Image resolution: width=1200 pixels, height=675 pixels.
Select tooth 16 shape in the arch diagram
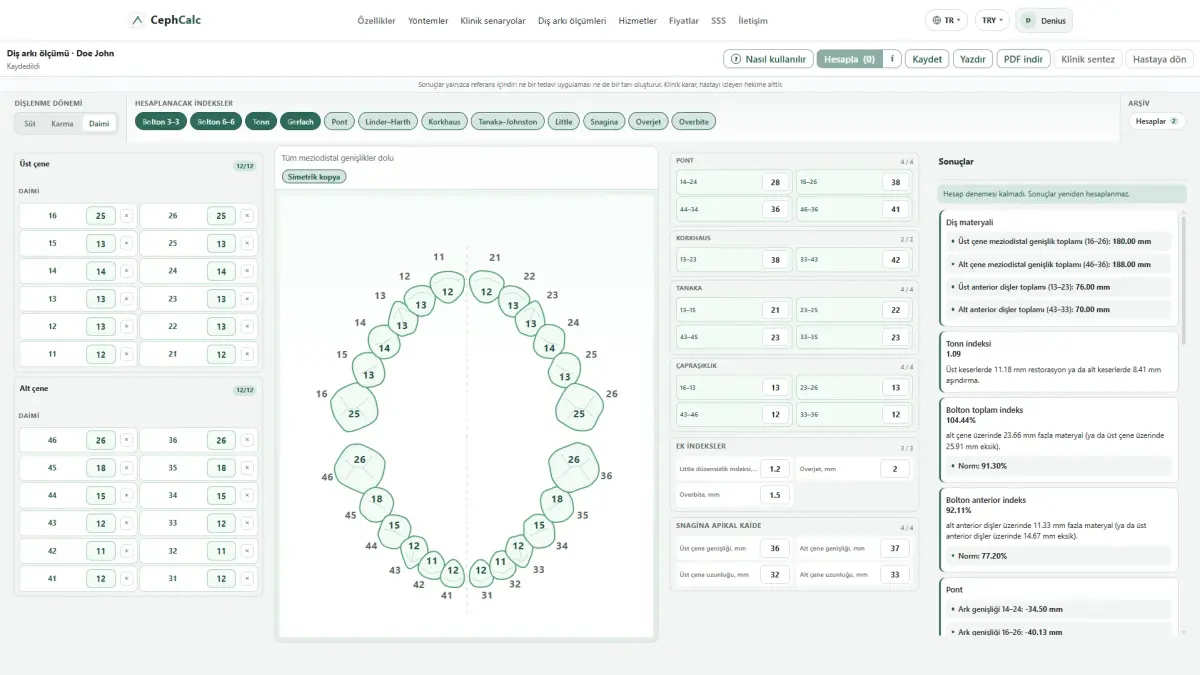pos(355,410)
